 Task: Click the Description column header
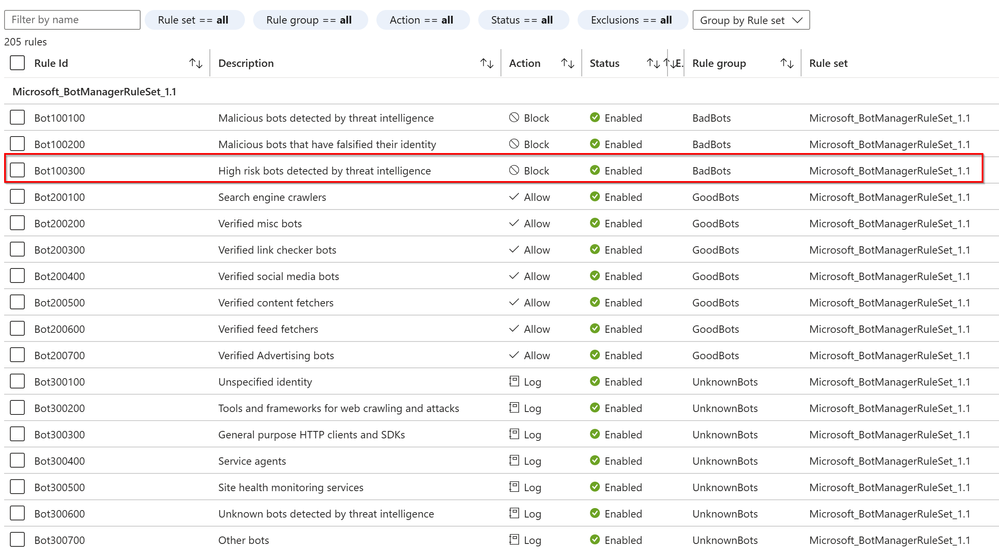pyautogui.click(x=246, y=63)
